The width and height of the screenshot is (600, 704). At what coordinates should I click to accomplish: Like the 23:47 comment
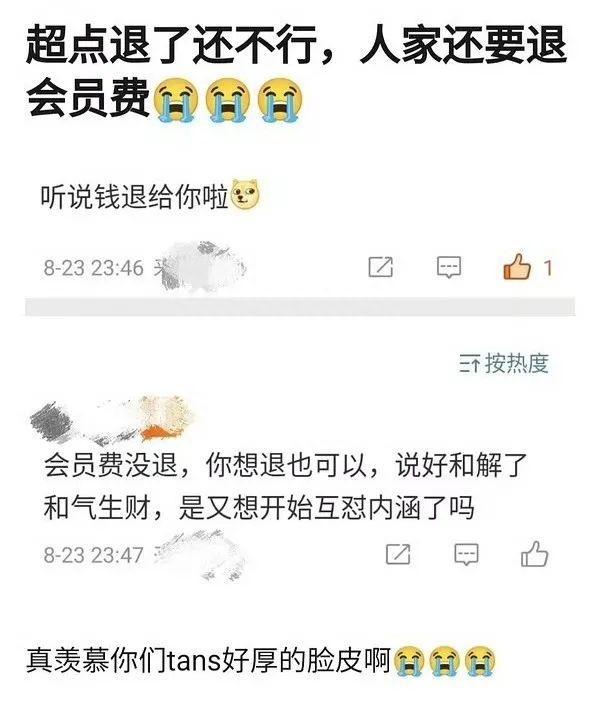534,554
